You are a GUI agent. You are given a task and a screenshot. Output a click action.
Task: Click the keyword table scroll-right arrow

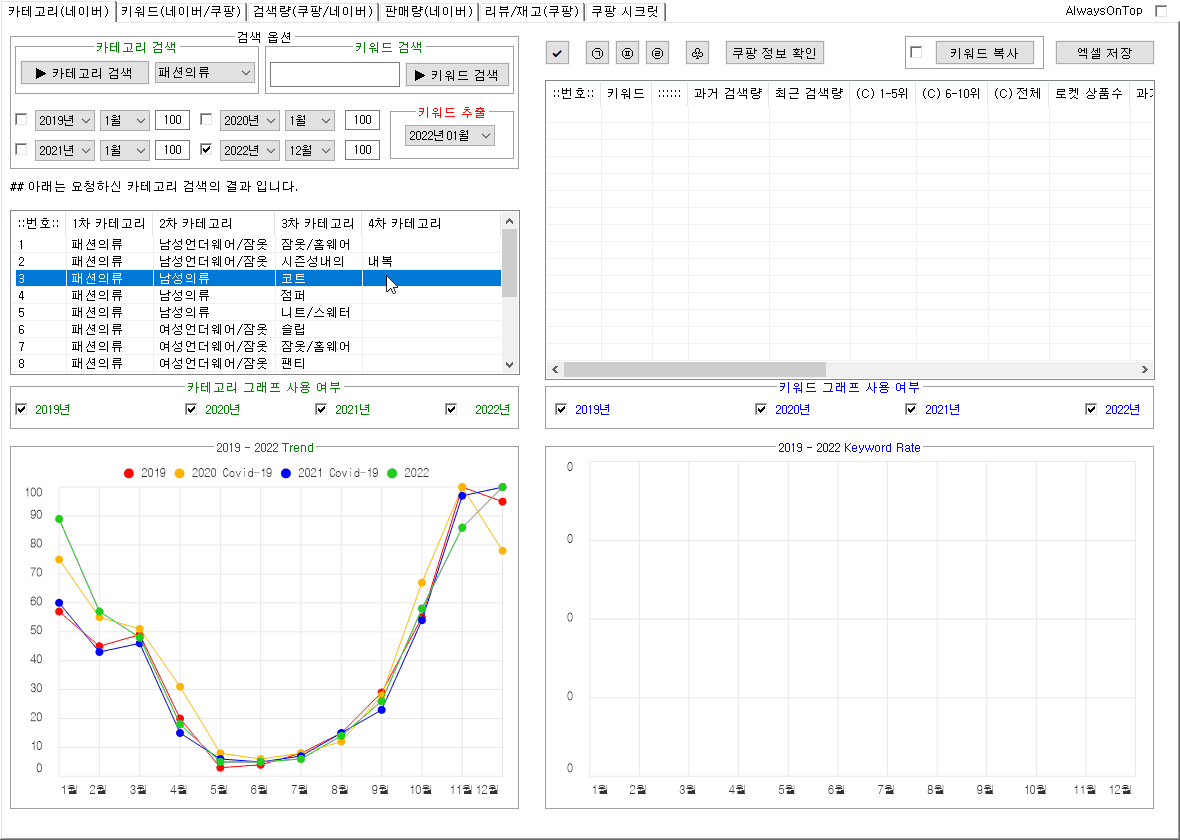pos(1145,370)
